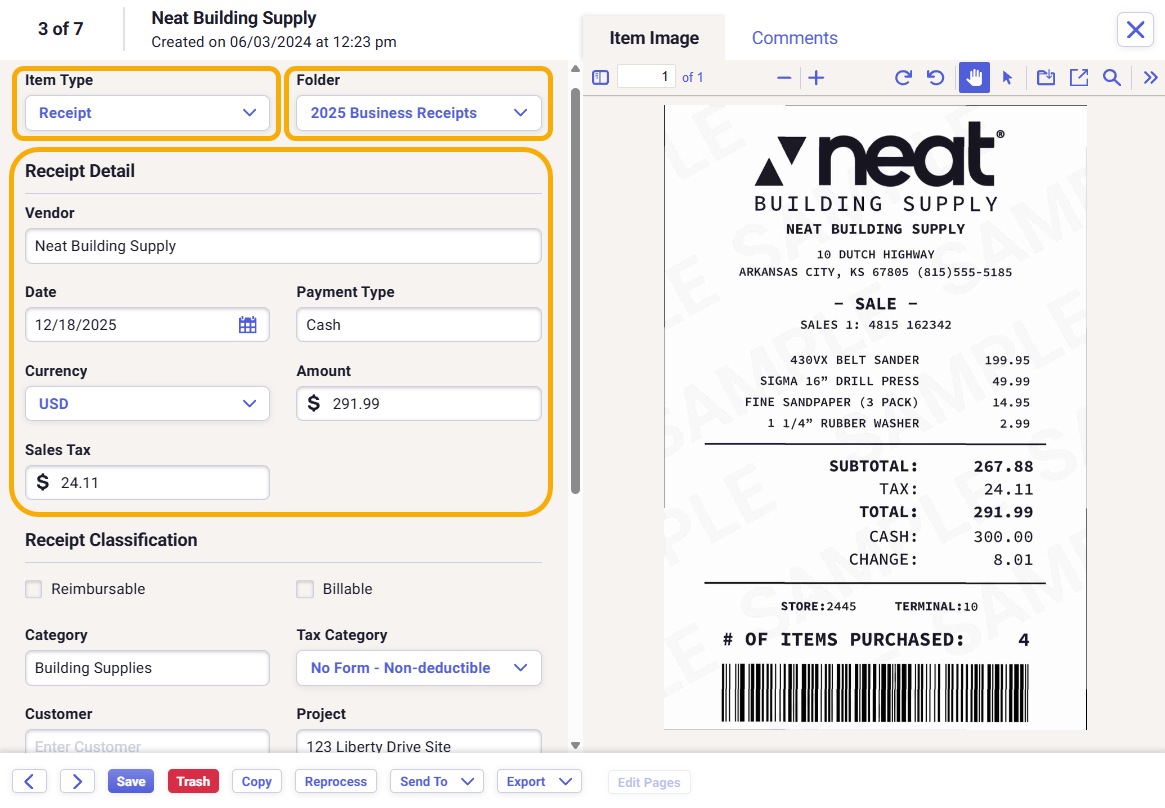Click the Save button
This screenshot has width=1165, height=808.
click(x=131, y=782)
